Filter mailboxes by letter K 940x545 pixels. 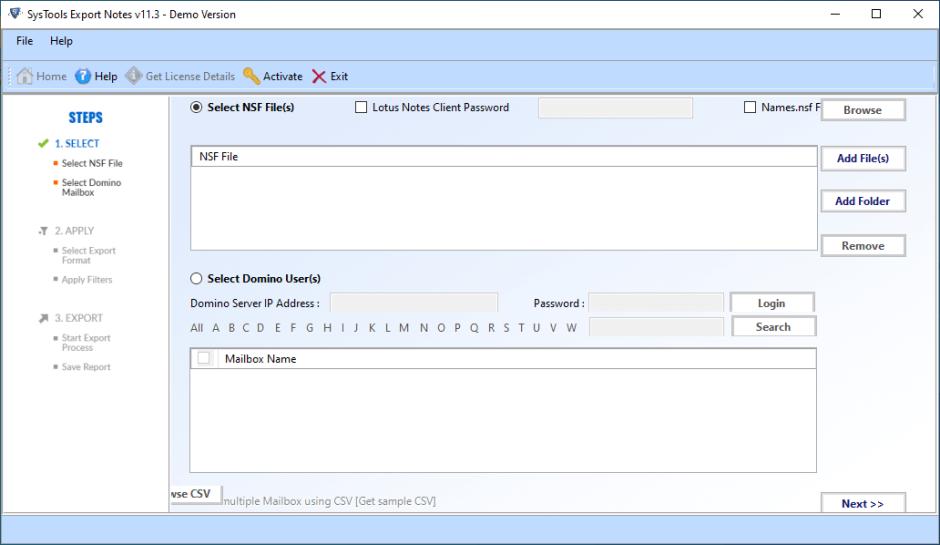(x=372, y=328)
